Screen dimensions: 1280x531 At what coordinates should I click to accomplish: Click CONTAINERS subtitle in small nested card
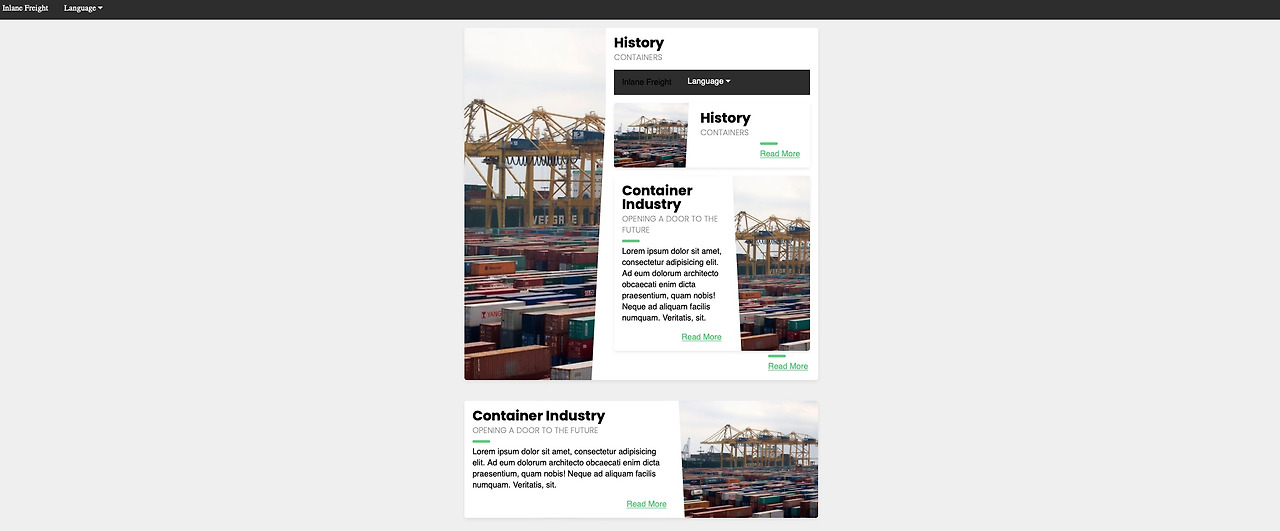[x=724, y=133]
